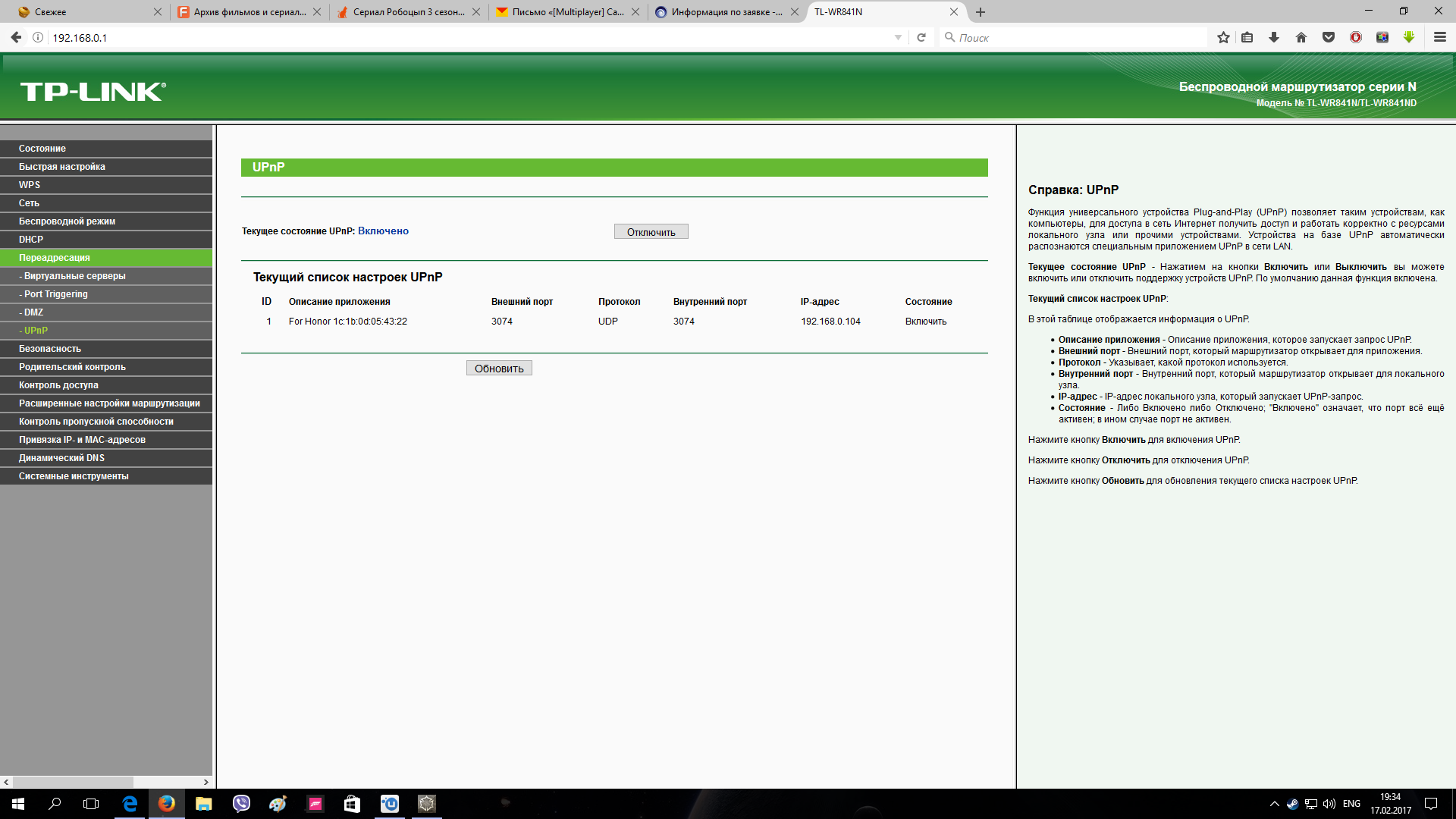Viewport: 1456px width, 819px height.
Task: Open Viber from the taskbar
Action: pos(241,804)
